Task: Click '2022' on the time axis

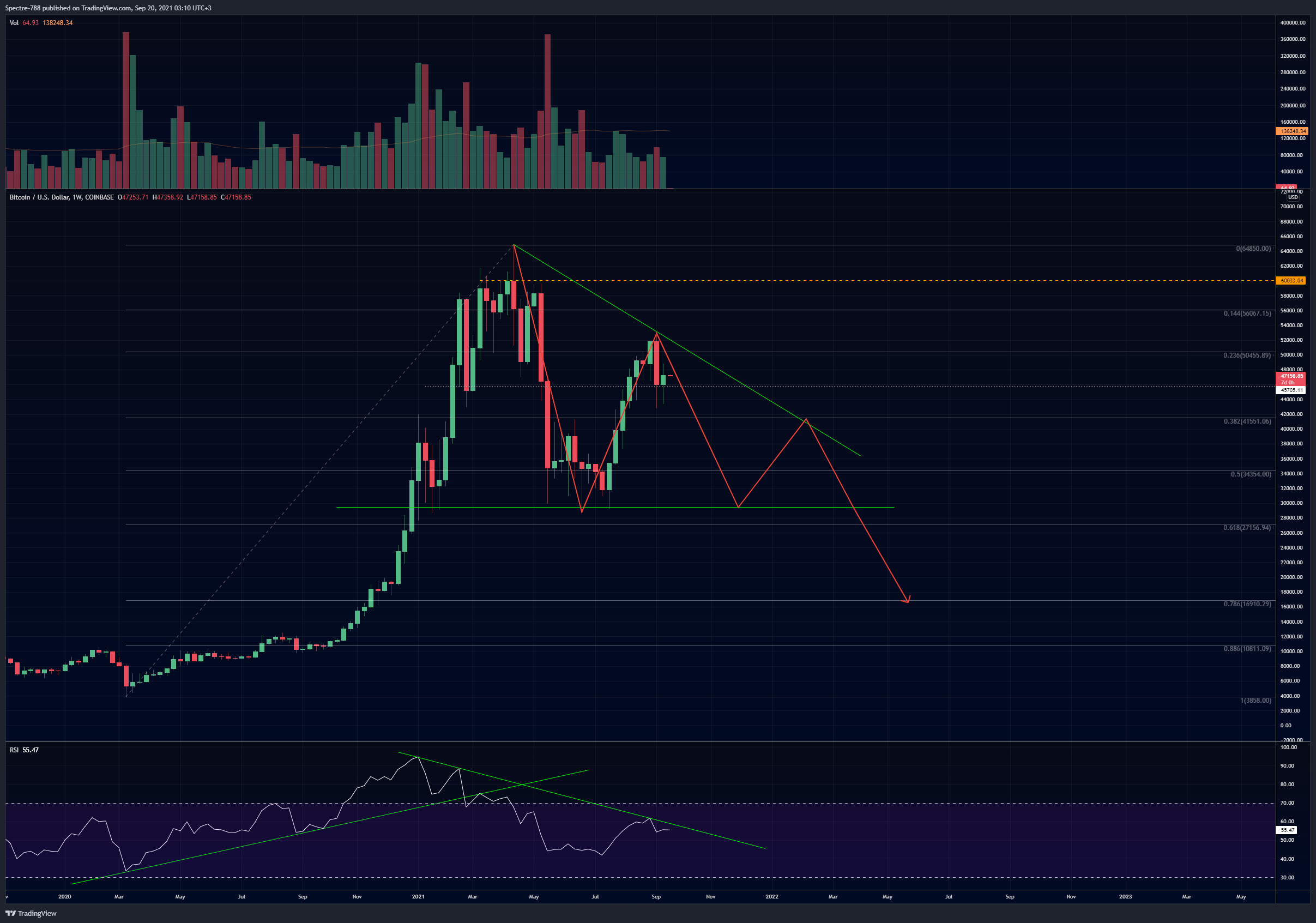Action: point(772,897)
